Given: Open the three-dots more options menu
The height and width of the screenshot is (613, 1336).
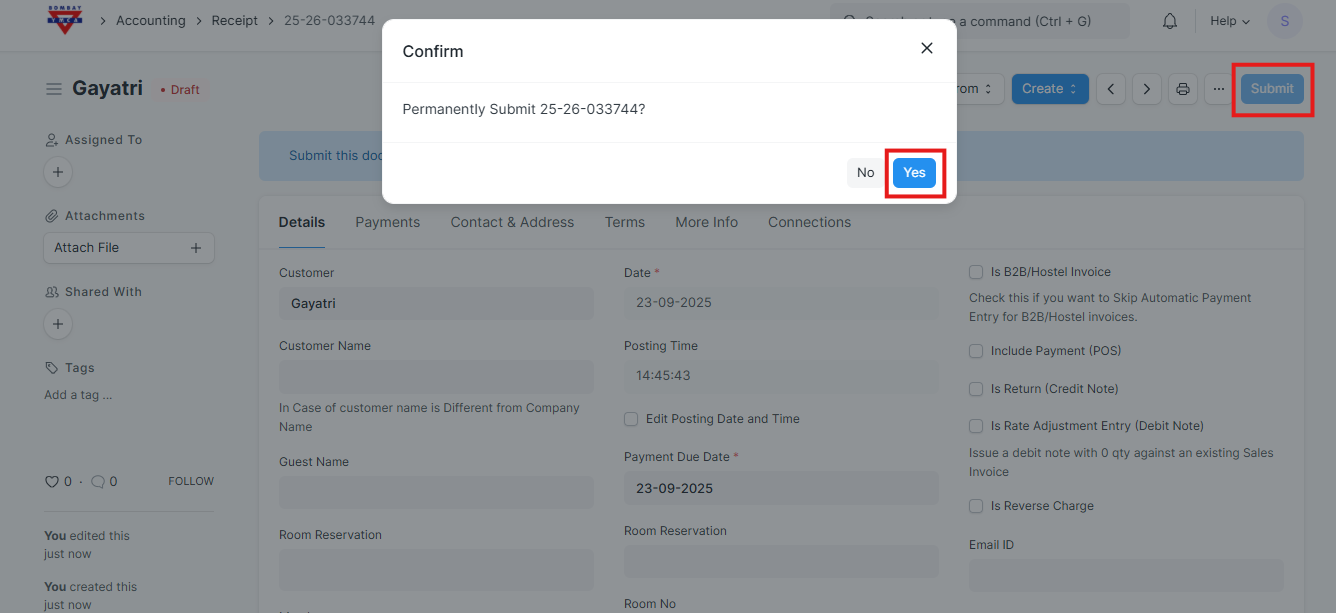Looking at the screenshot, I should [1218, 89].
